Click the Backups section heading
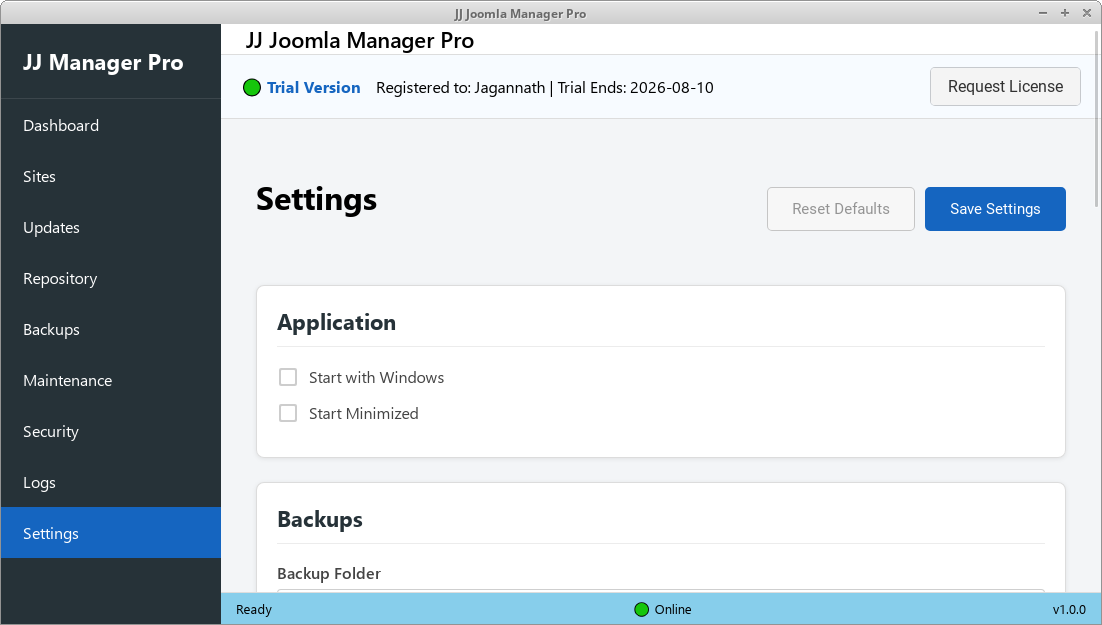 click(320, 520)
